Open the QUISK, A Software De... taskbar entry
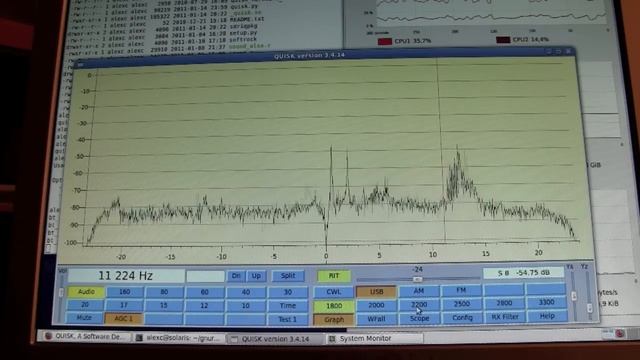This screenshot has height=360, width=640. pyautogui.click(x=85, y=336)
